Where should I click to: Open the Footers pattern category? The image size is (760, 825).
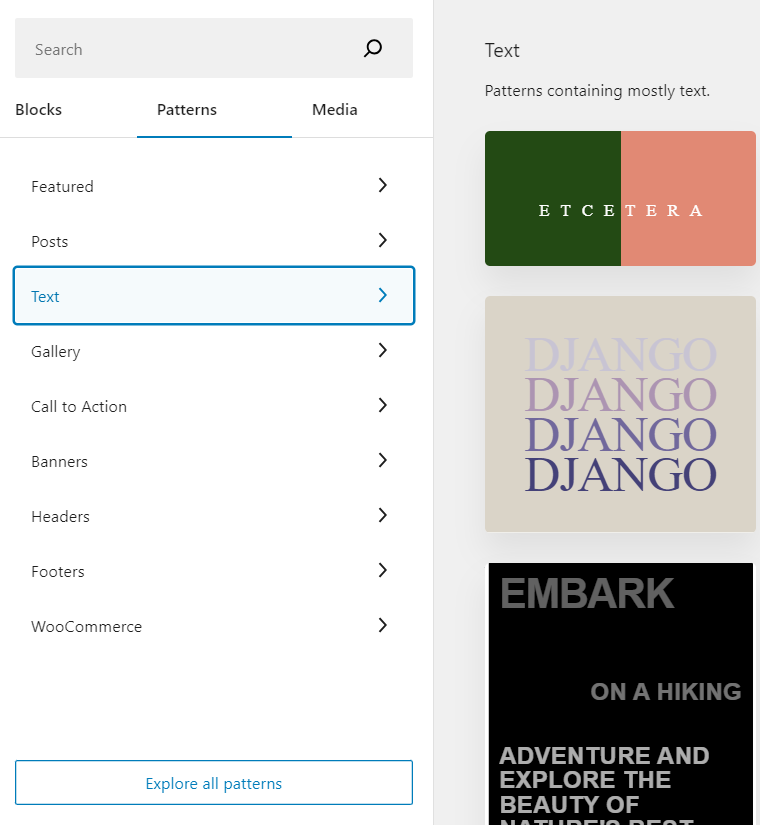(x=214, y=571)
